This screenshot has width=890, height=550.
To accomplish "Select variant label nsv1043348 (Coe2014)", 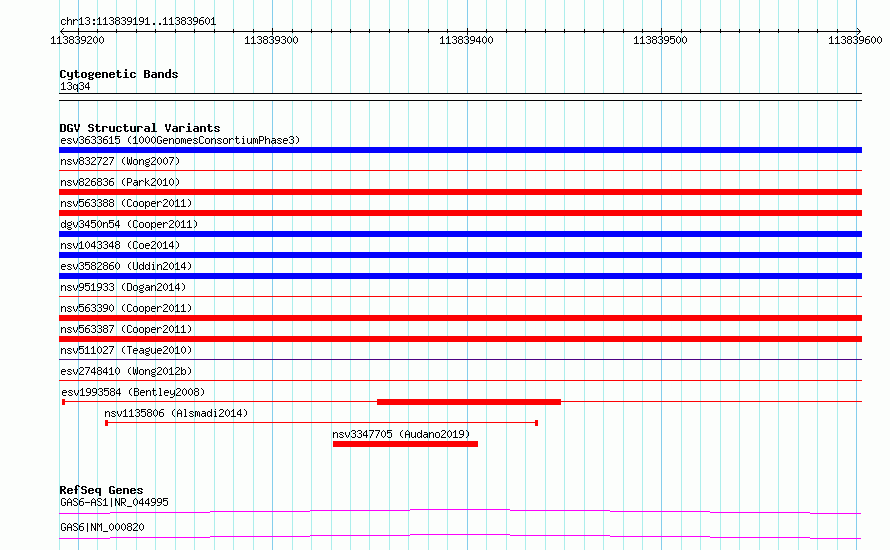I will pyautogui.click(x=120, y=245).
